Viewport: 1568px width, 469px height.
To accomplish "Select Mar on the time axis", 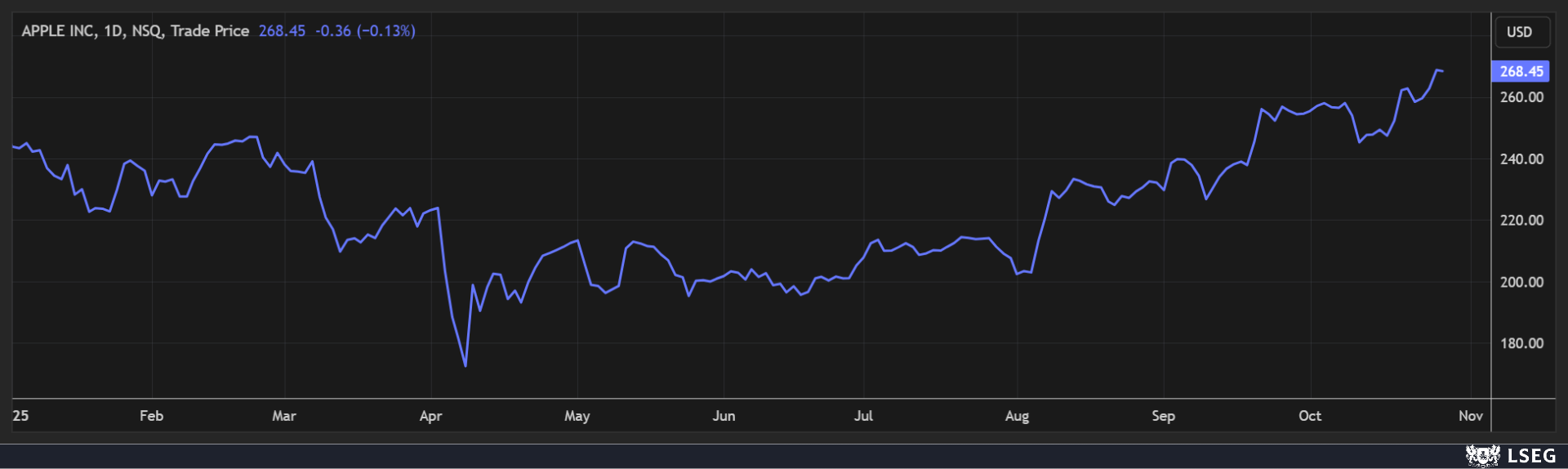I will (284, 416).
